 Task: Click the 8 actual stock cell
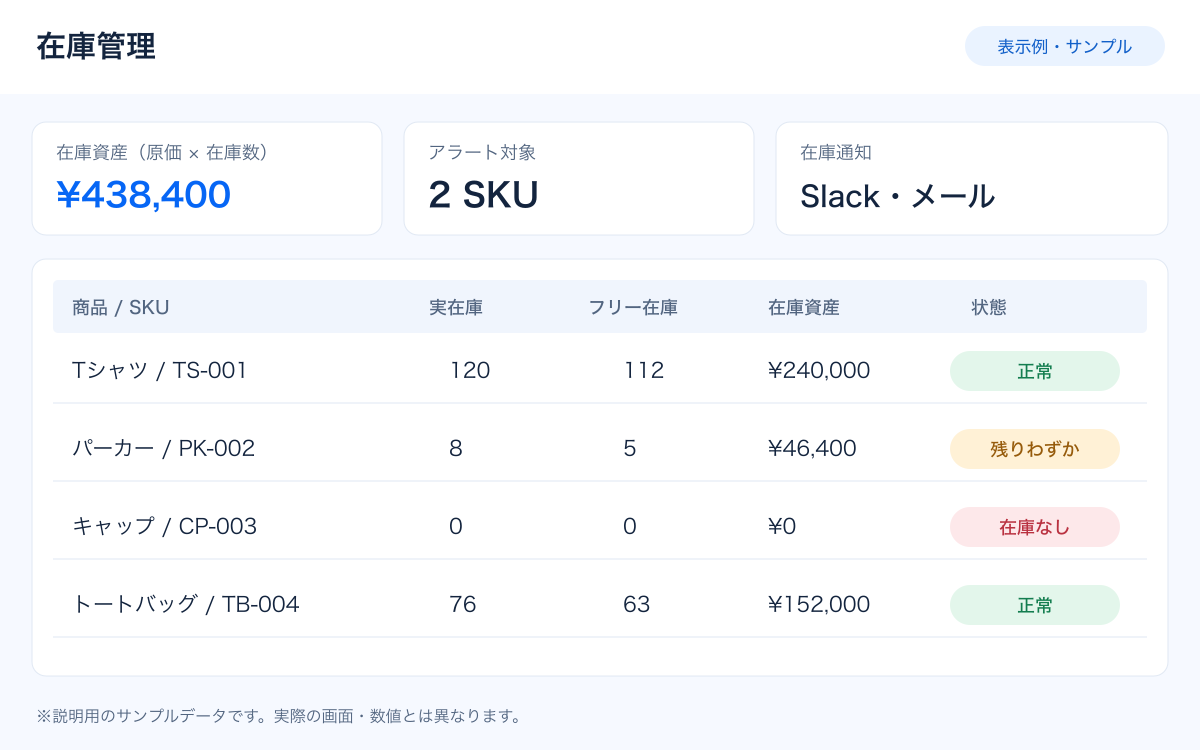click(x=456, y=448)
